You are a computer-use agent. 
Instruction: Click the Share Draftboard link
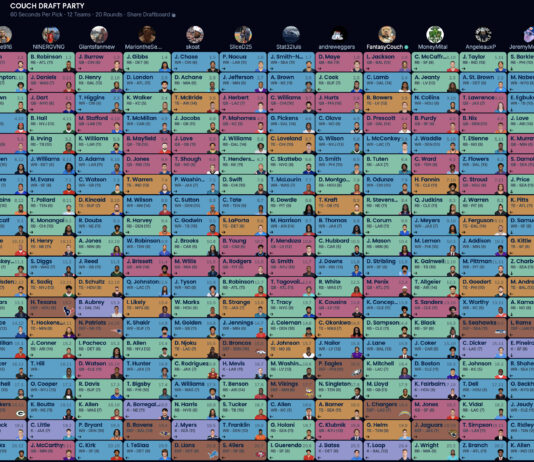coord(148,15)
